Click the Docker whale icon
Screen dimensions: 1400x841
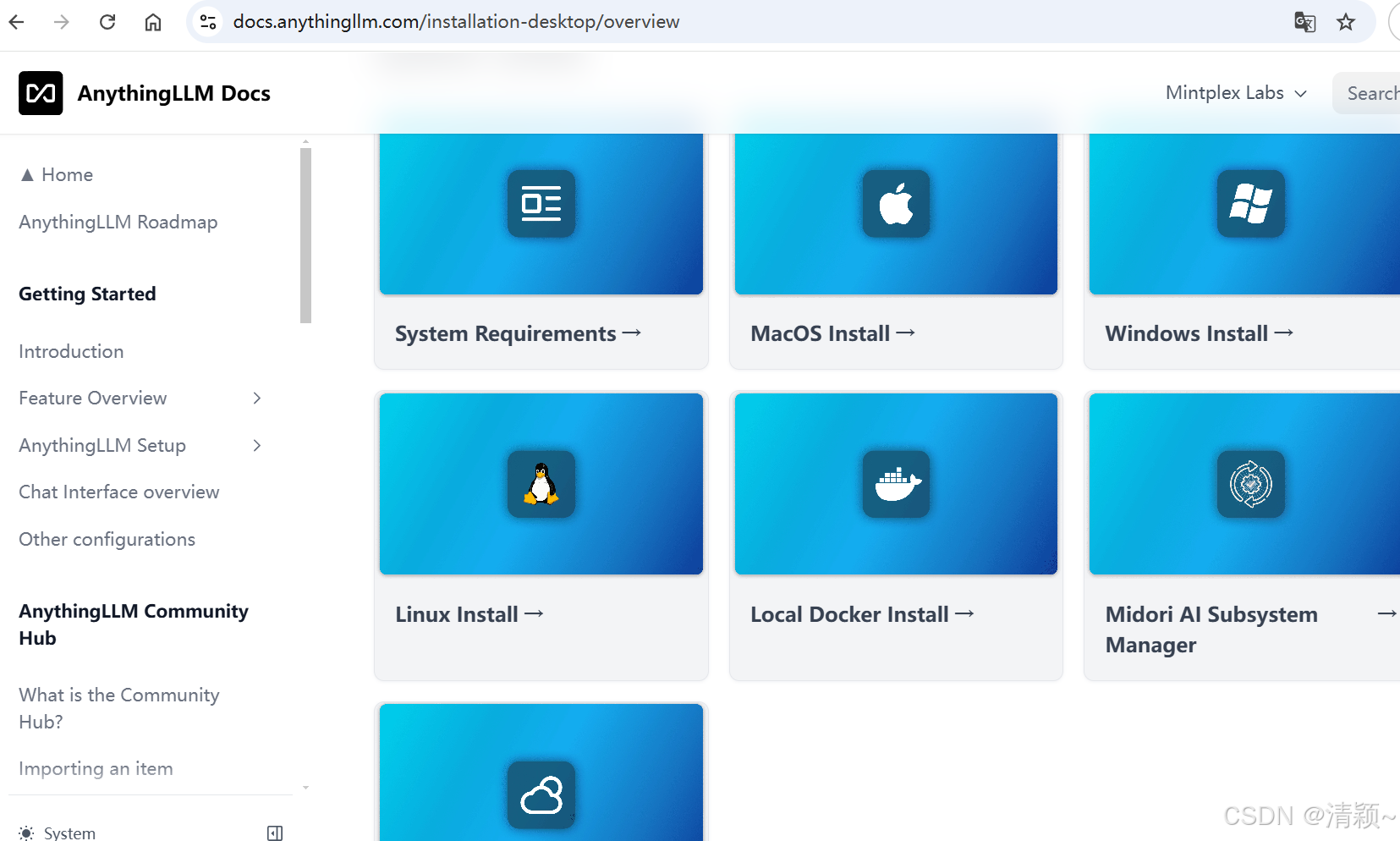pos(896,484)
